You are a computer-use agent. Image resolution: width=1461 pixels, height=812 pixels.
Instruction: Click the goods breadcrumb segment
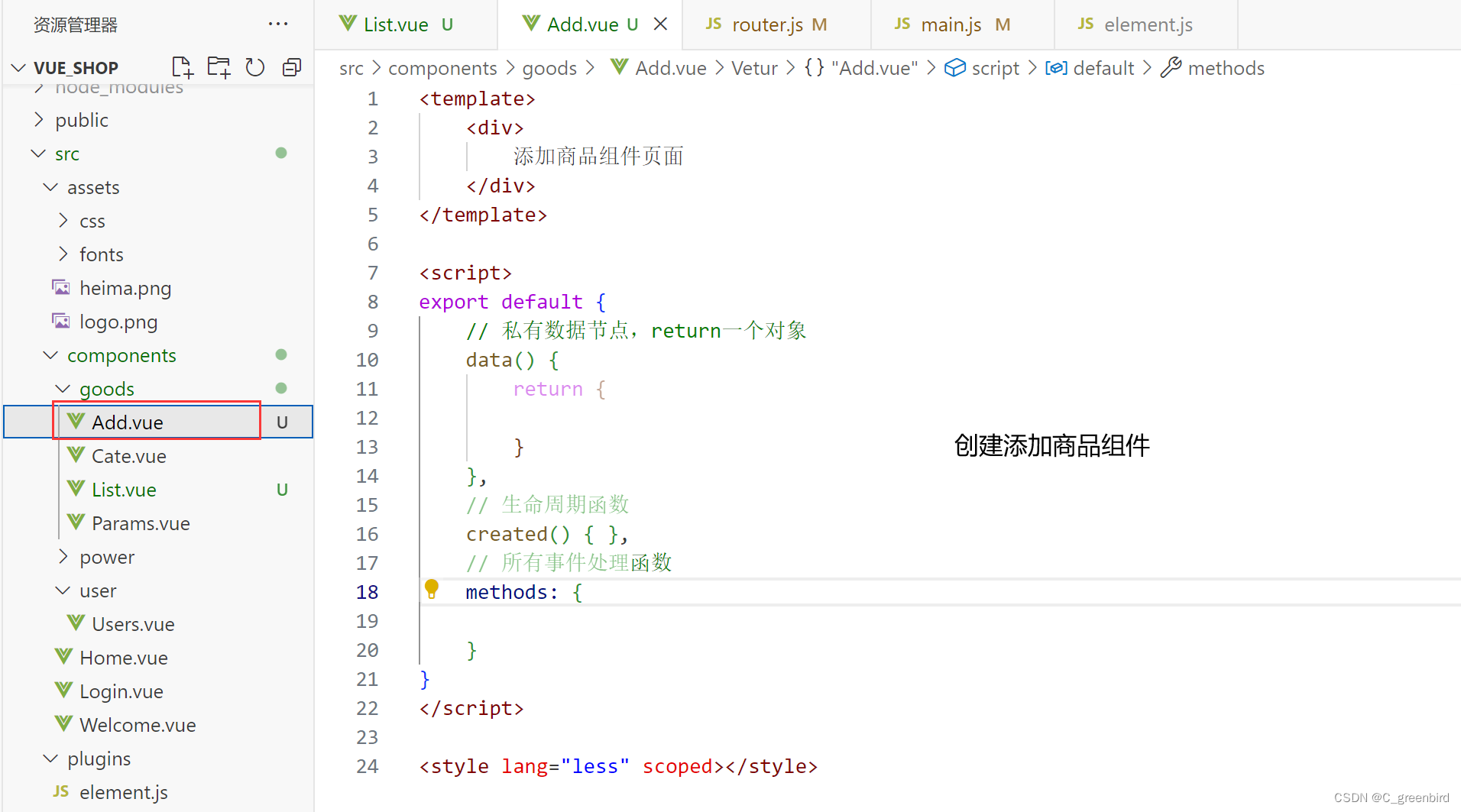coord(549,68)
